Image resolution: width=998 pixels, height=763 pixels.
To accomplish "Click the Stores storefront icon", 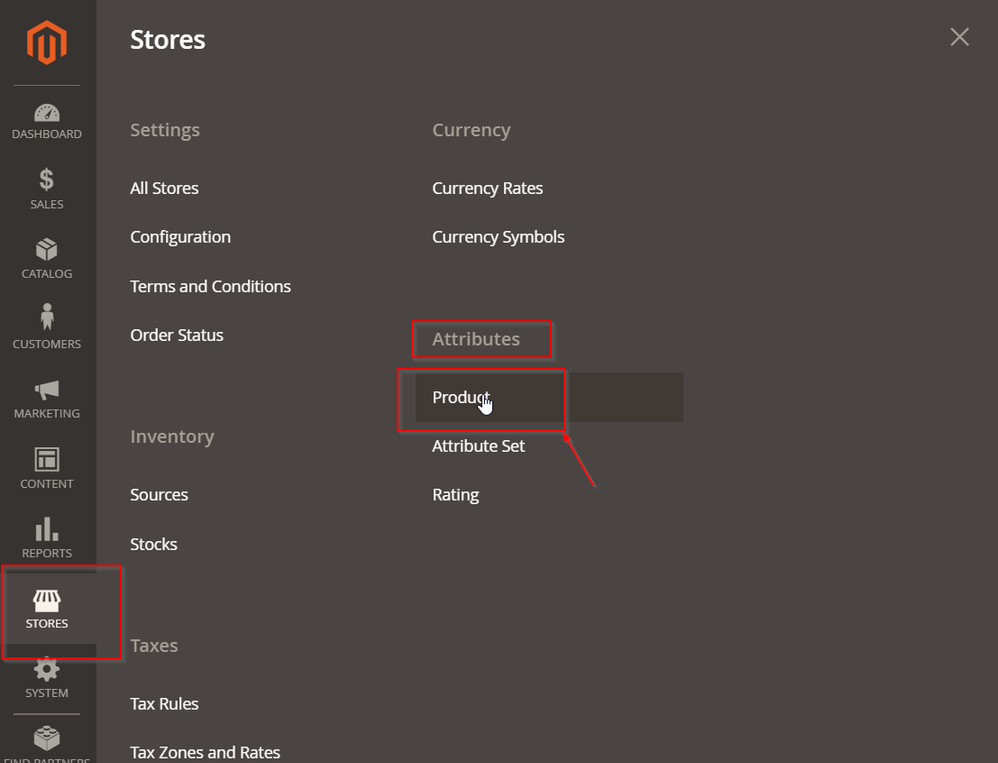I will (46, 600).
